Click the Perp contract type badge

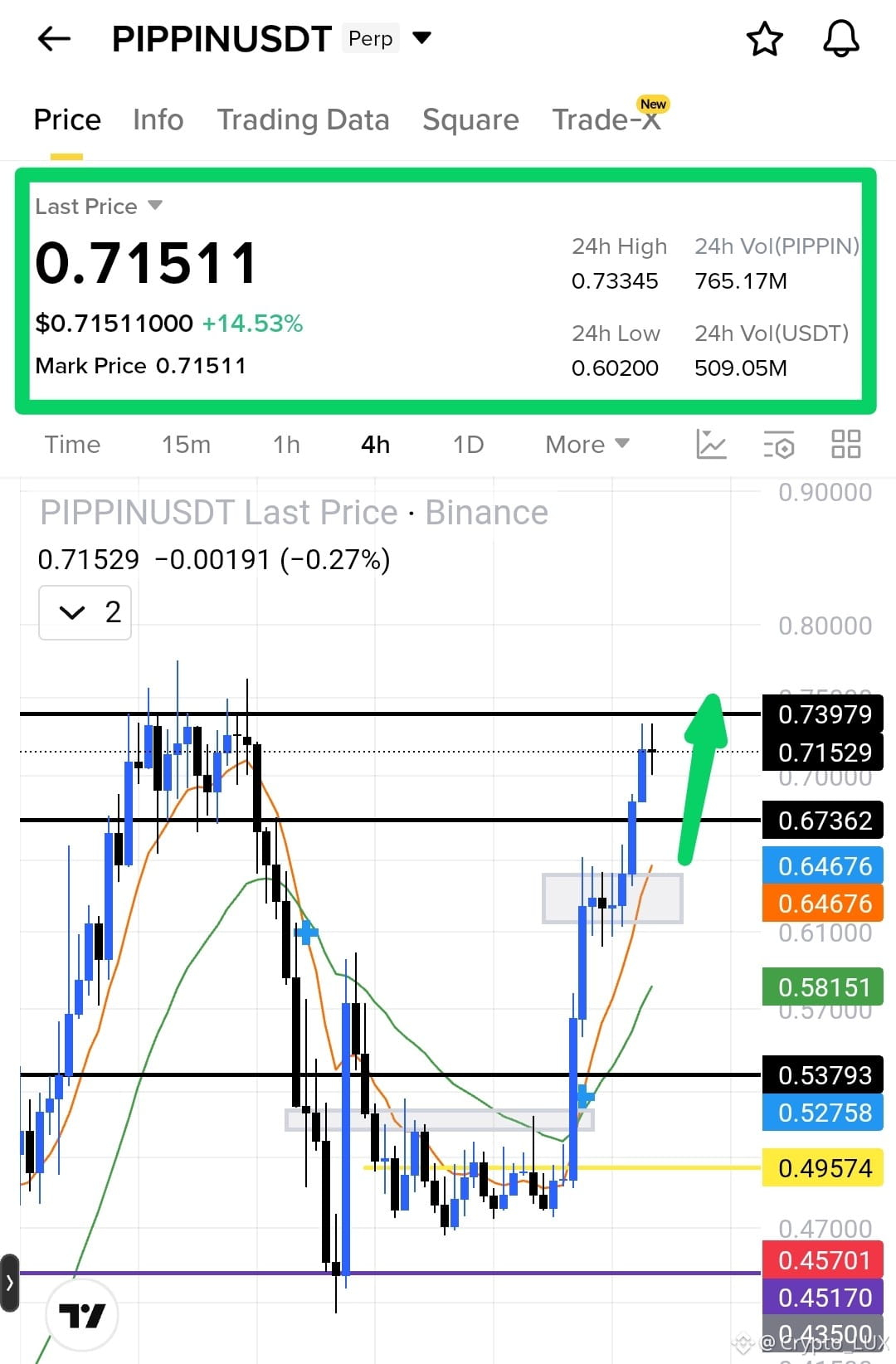tap(371, 38)
